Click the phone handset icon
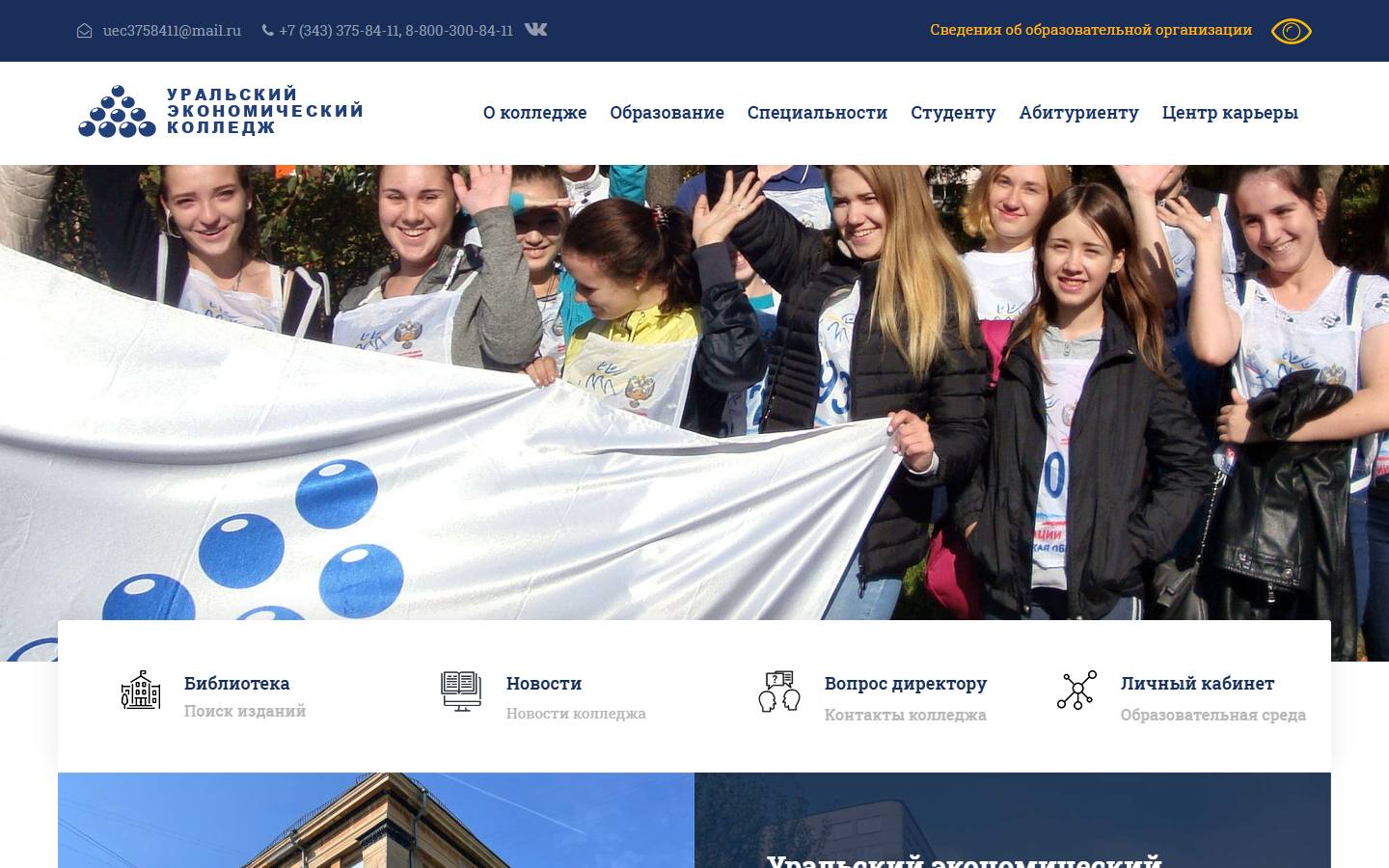1389x868 pixels. (267, 31)
